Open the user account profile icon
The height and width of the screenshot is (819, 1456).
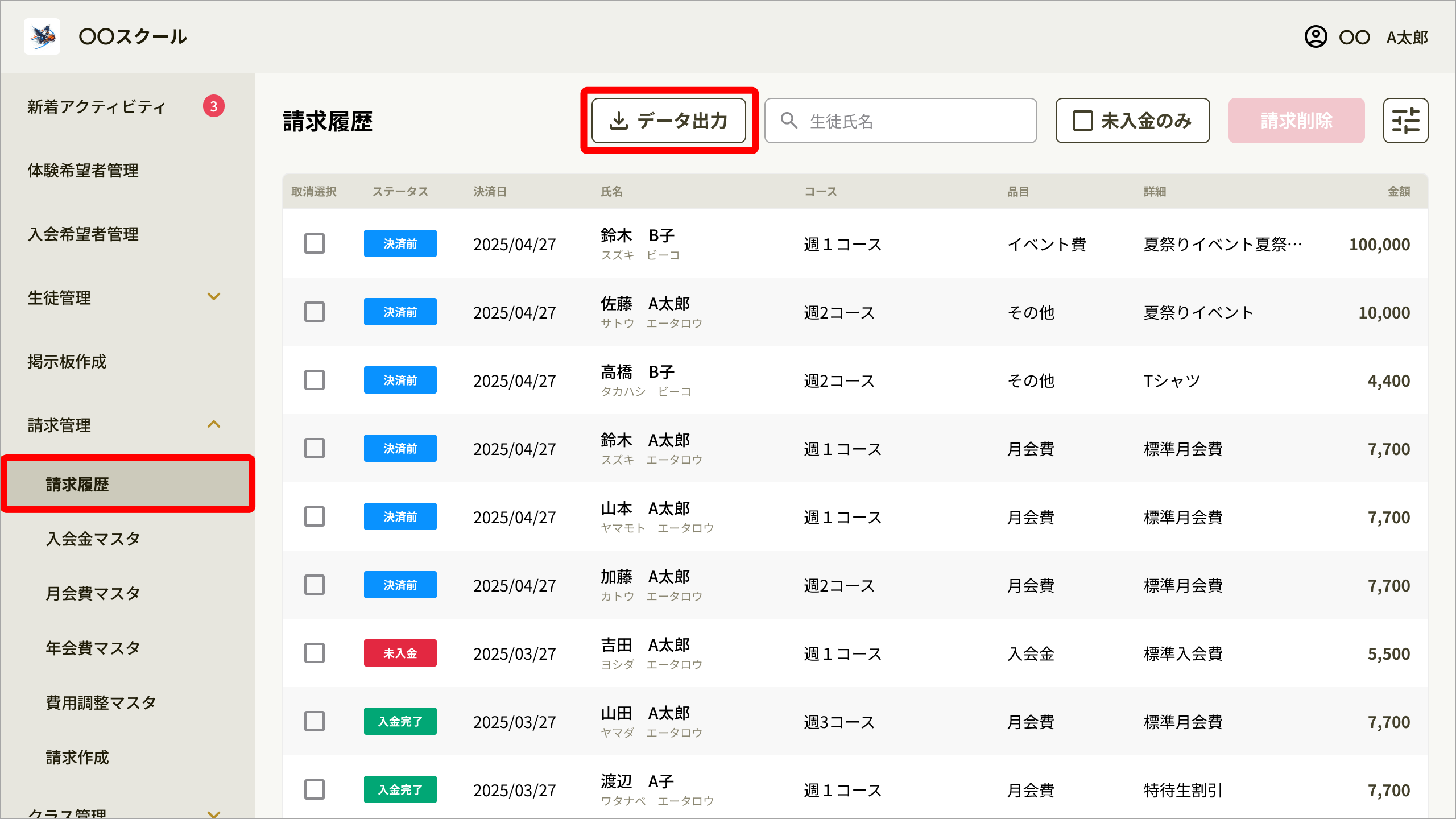click(x=1316, y=37)
